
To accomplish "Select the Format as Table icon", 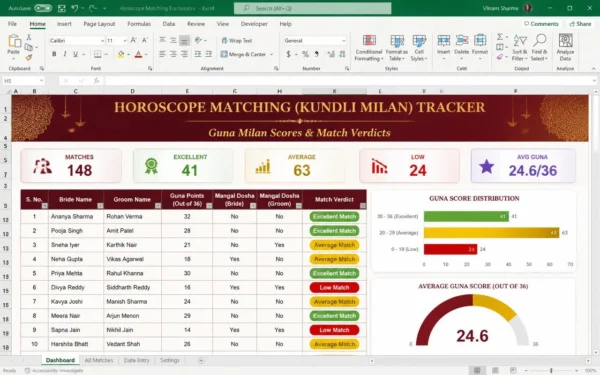I will coord(396,48).
